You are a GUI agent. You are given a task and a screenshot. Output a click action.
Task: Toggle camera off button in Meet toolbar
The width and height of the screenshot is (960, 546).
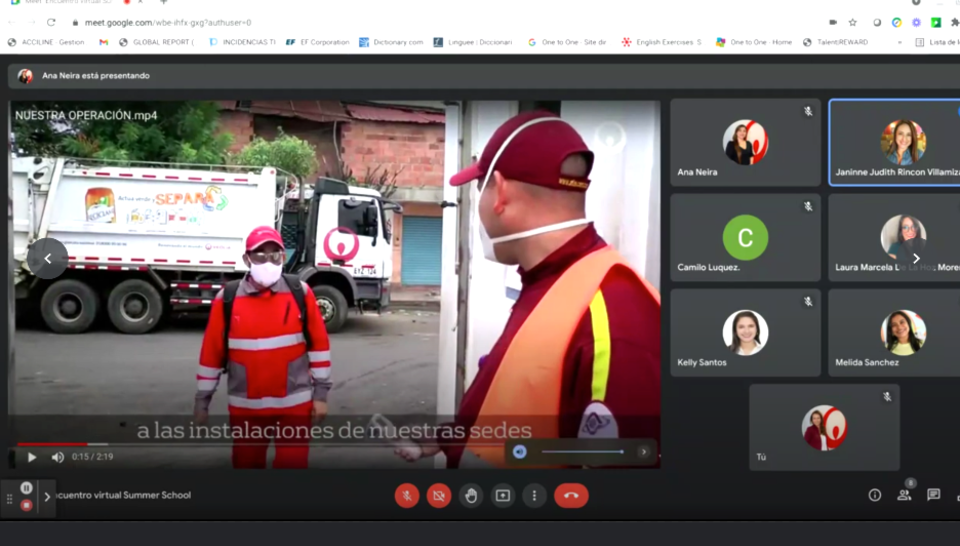coord(438,496)
